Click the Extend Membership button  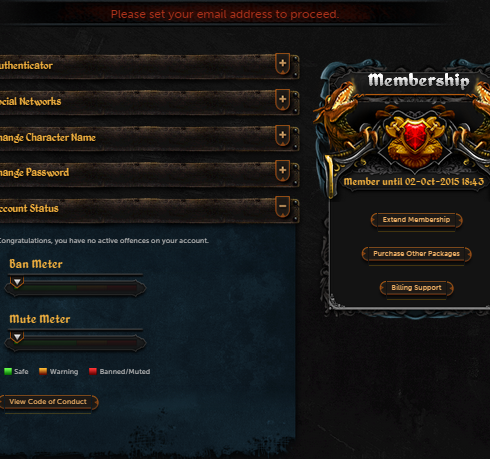tap(416, 220)
